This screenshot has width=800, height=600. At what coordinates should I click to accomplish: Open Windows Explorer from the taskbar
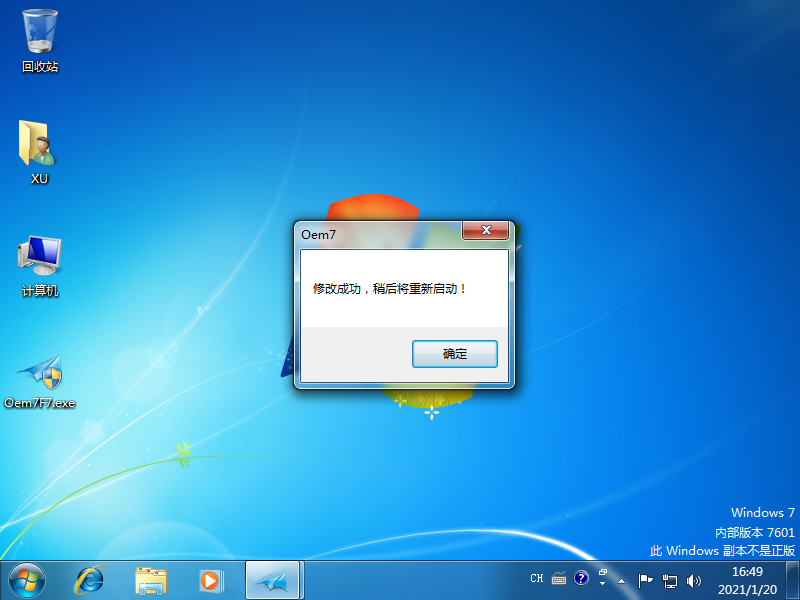coord(151,579)
